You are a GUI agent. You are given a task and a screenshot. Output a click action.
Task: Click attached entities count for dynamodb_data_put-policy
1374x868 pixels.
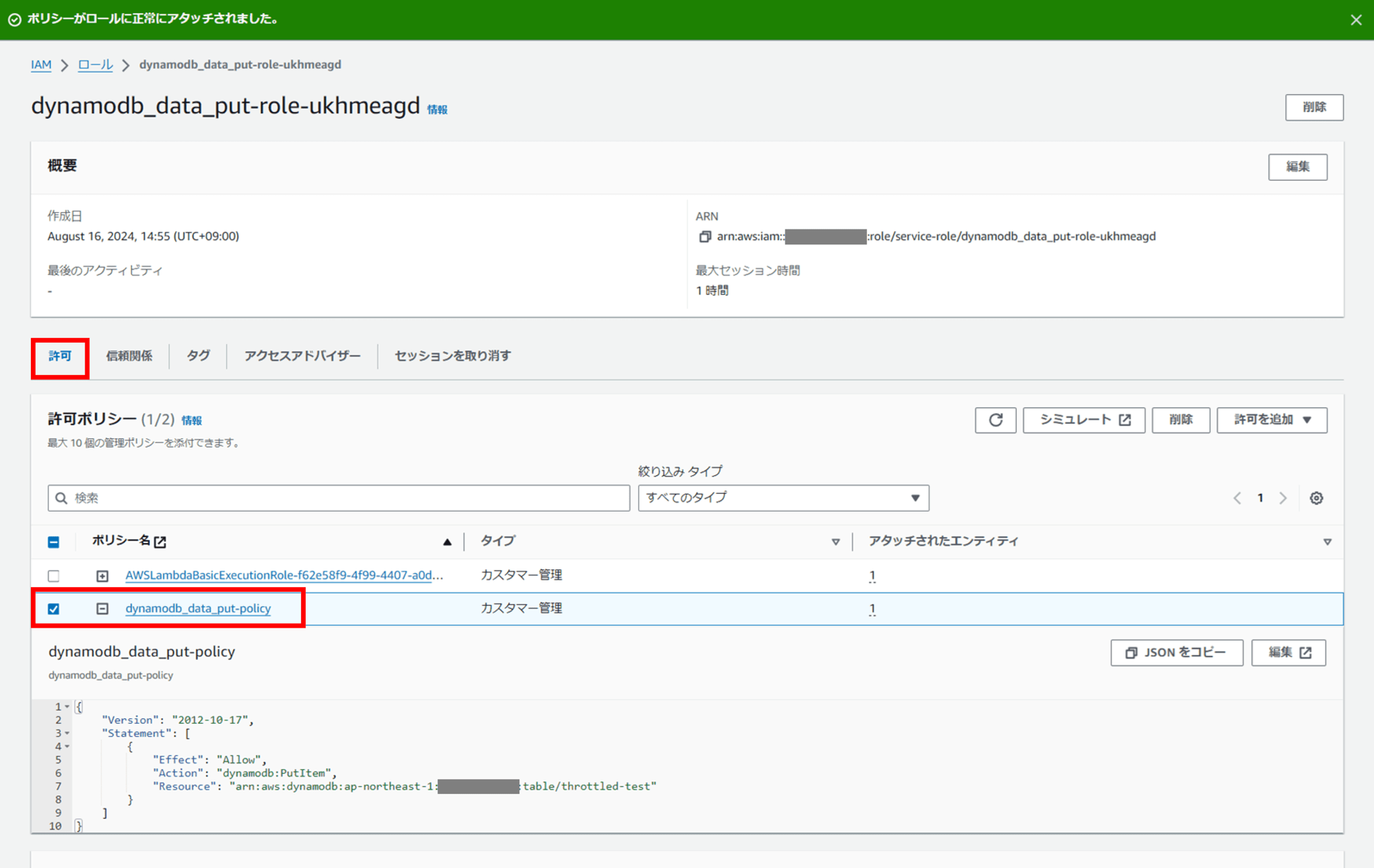click(872, 609)
